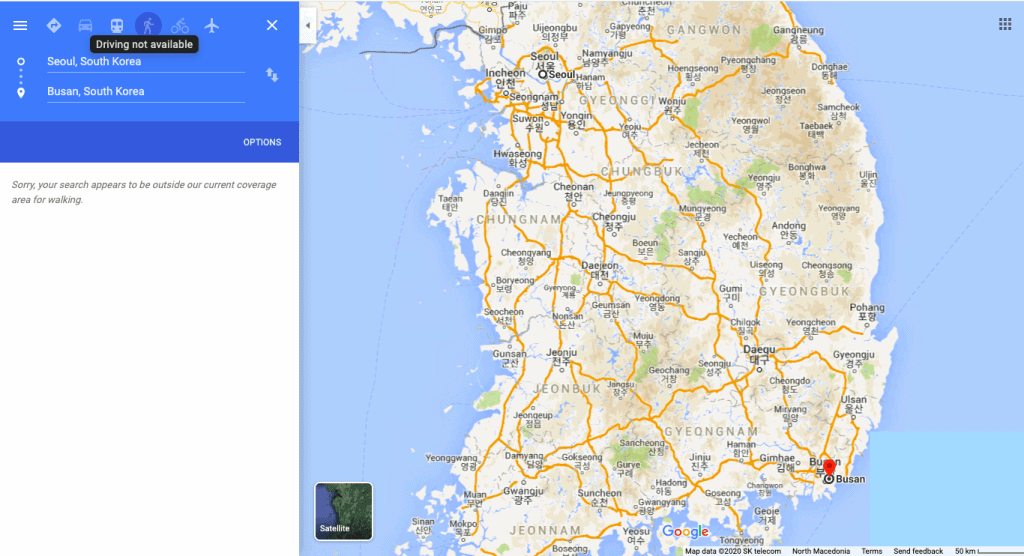This screenshot has width=1024, height=556.
Task: Select the transit train mode icon
Action: 117,25
